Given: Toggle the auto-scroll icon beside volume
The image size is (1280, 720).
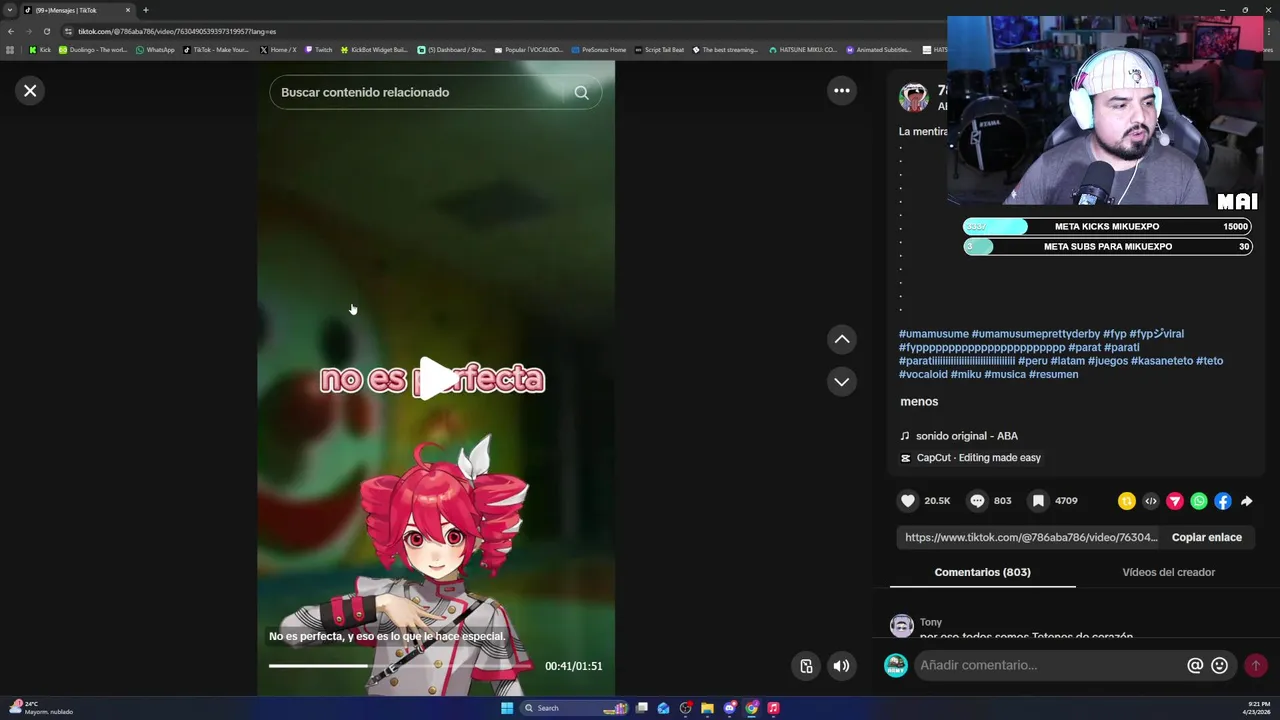Looking at the screenshot, I should click(806, 666).
